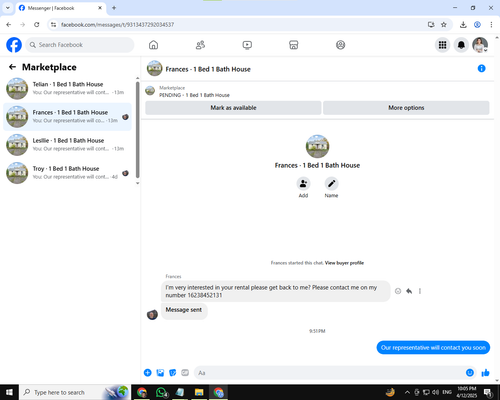The height and width of the screenshot is (400, 500).
Task: Show hidden system tray icons
Action: (x=407, y=392)
